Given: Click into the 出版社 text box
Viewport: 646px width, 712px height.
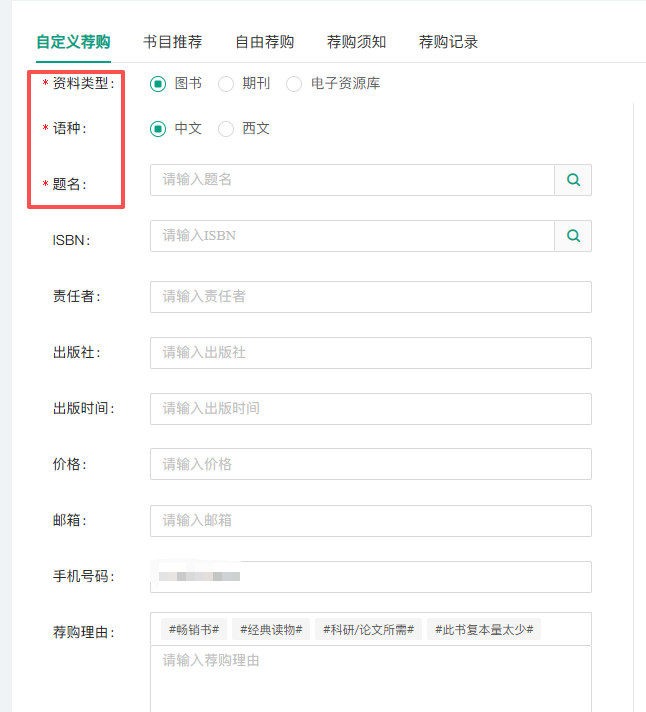Looking at the screenshot, I should (x=370, y=353).
